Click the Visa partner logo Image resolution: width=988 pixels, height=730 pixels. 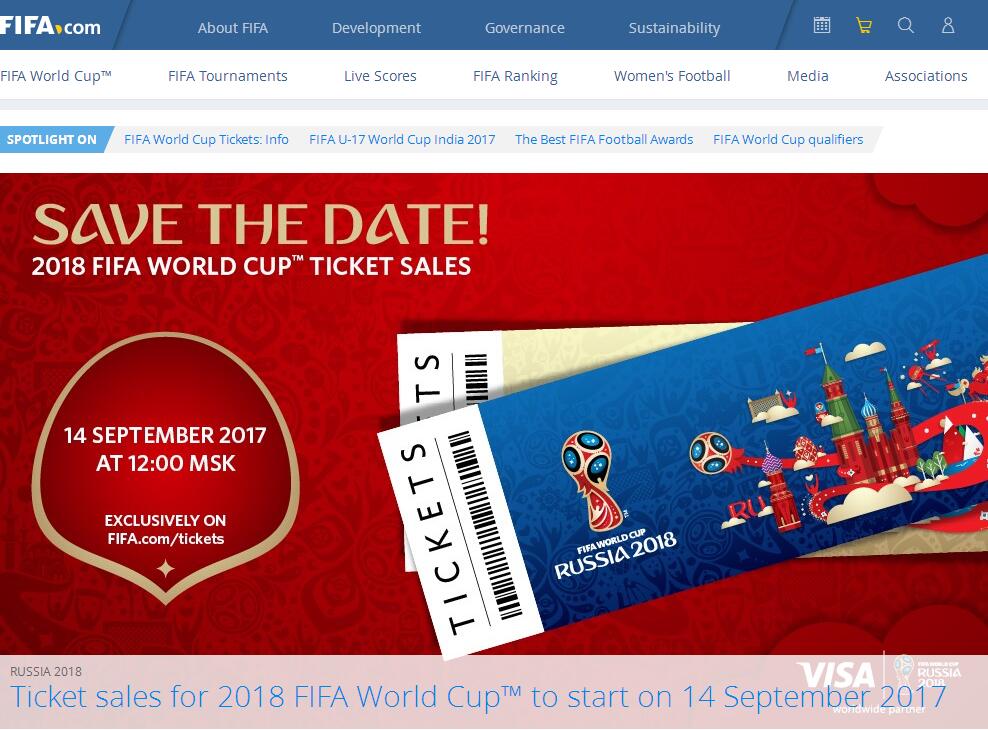tap(836, 676)
